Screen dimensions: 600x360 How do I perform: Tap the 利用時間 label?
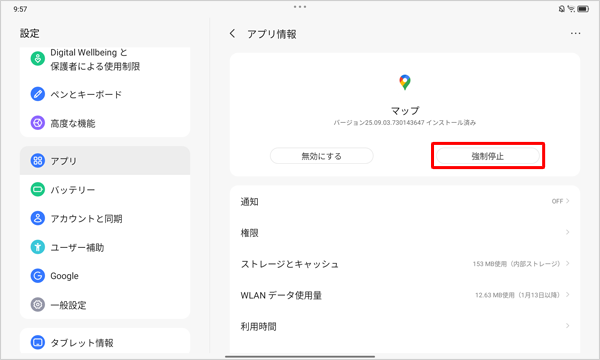(258, 326)
